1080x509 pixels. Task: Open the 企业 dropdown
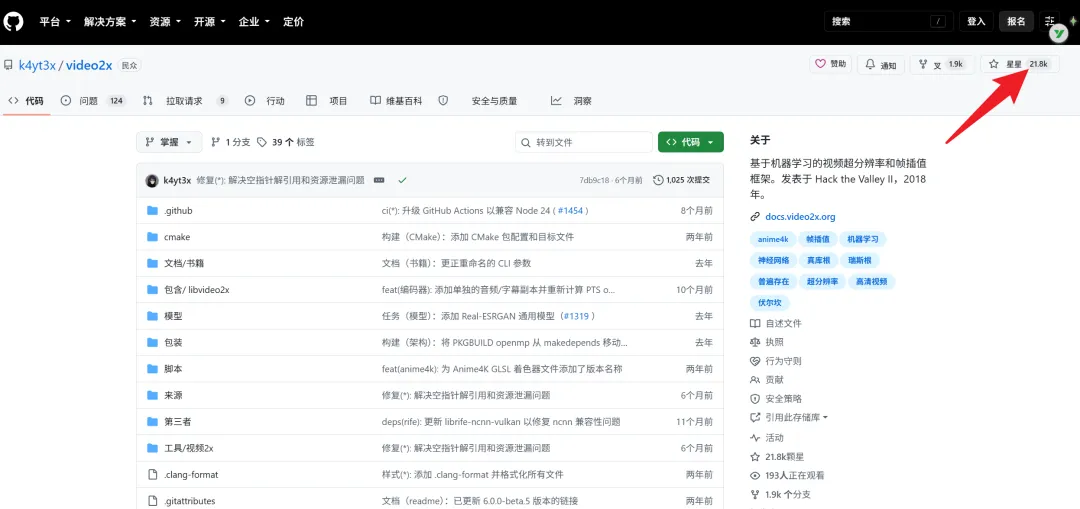254,21
